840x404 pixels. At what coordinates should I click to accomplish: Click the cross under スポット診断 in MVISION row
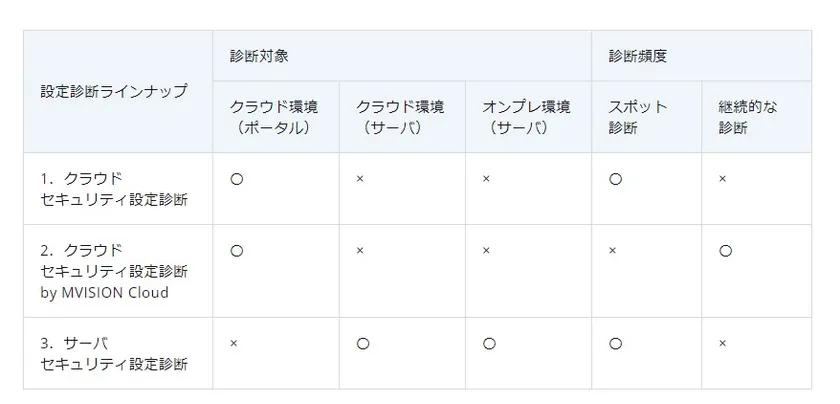(612, 251)
